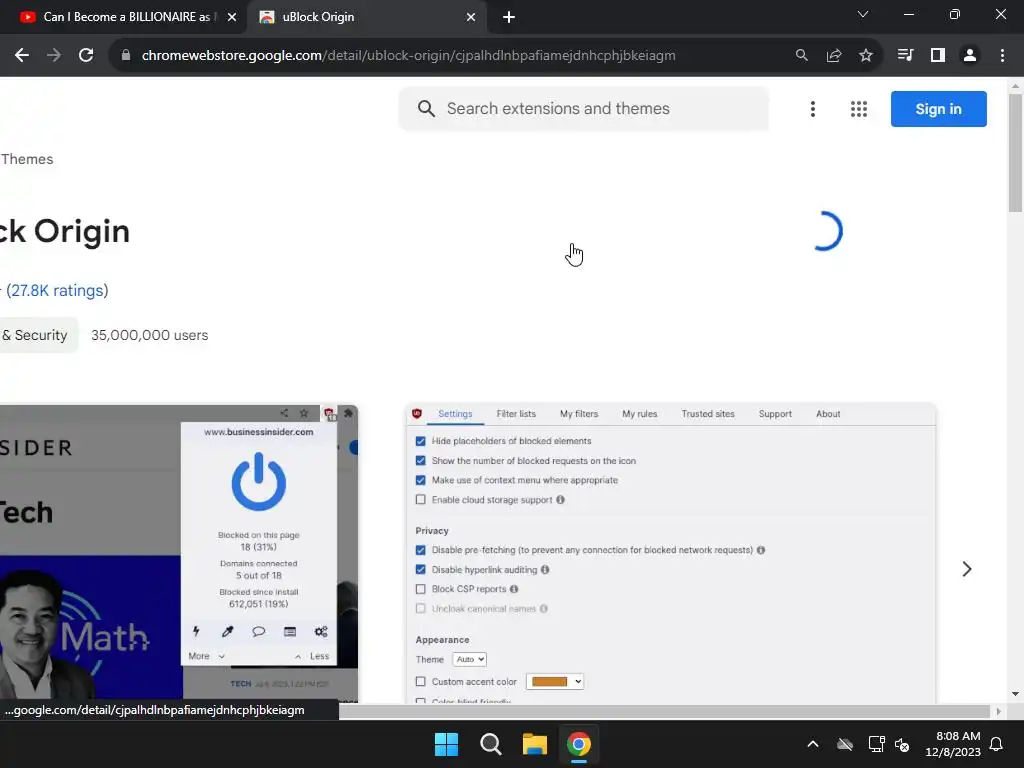The image size is (1024, 768).
Task: Open a new browser tab
Action: tap(509, 17)
